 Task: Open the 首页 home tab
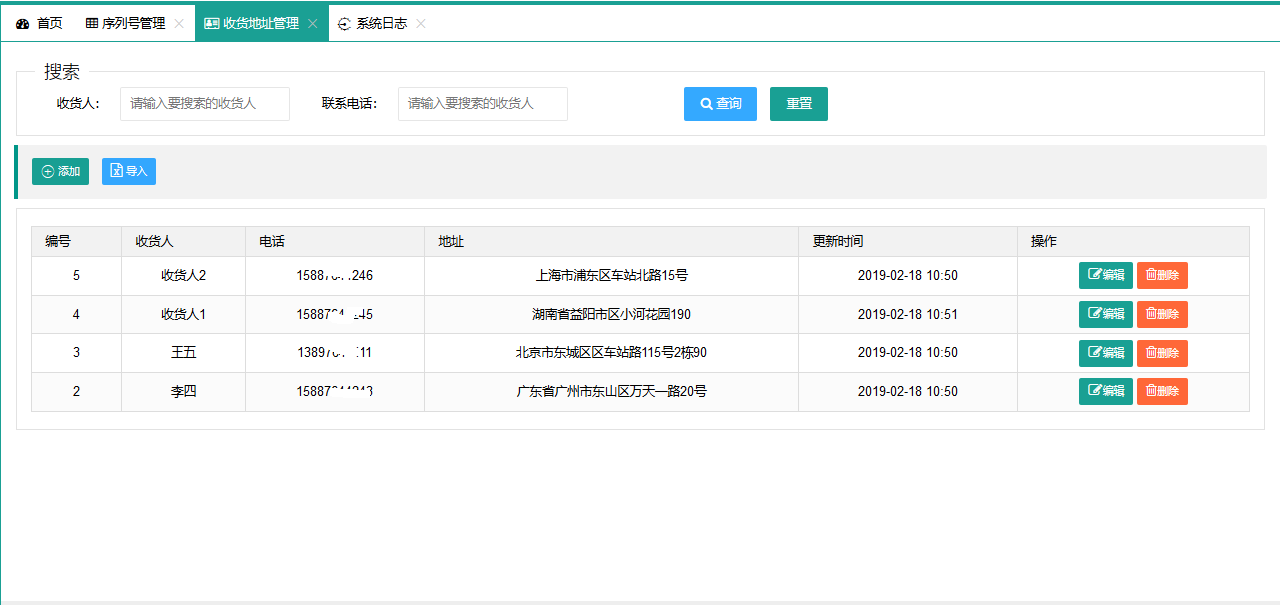click(x=40, y=23)
